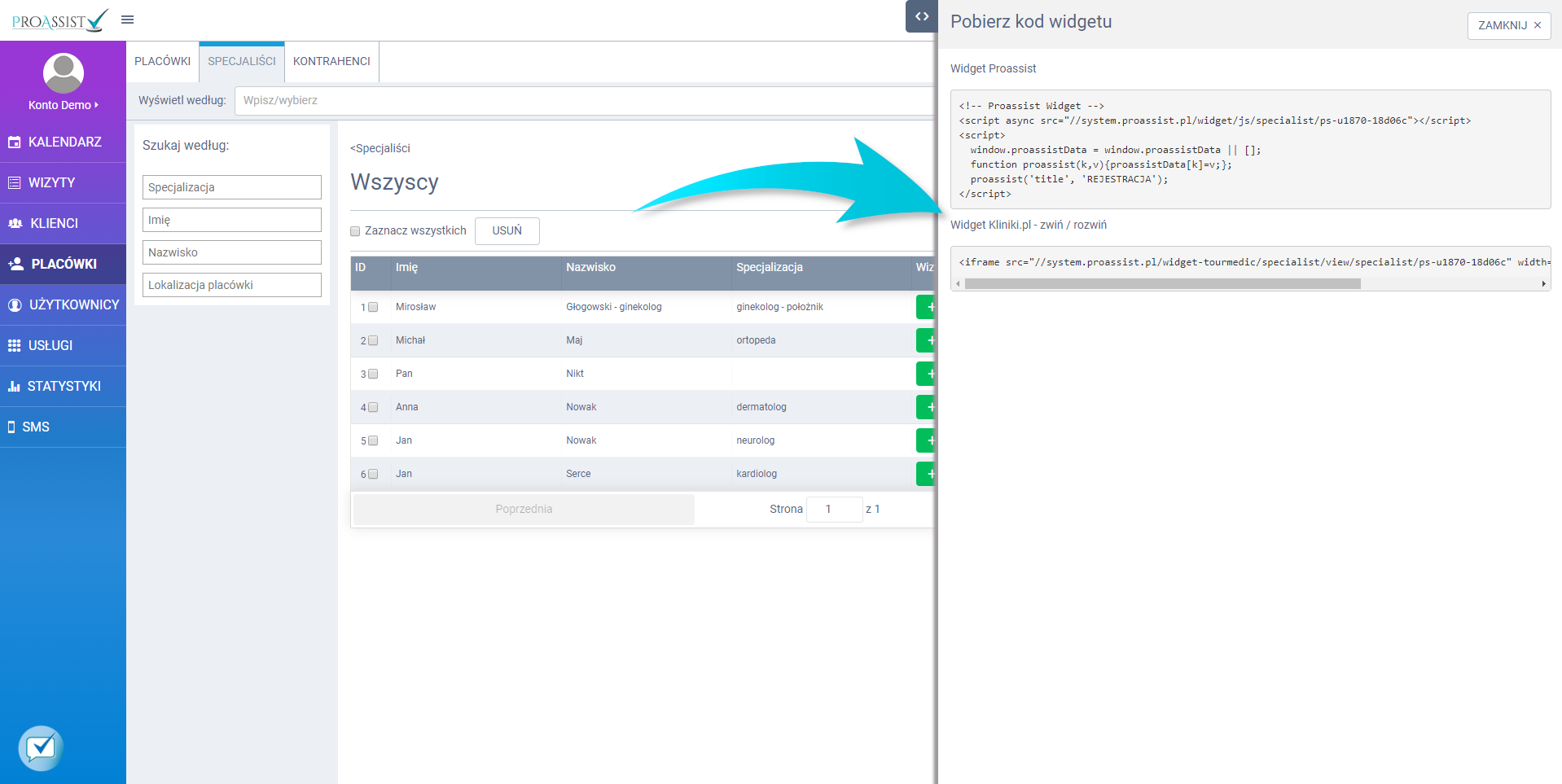Check the Zaznacz wszystkich checkbox
1562x784 pixels.
click(x=355, y=231)
